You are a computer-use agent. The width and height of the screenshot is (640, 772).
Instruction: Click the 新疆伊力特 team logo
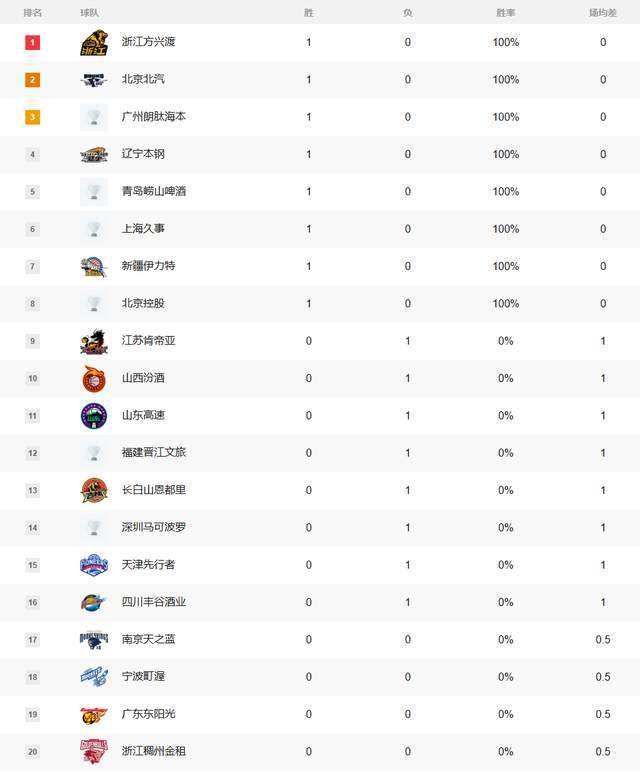94,267
